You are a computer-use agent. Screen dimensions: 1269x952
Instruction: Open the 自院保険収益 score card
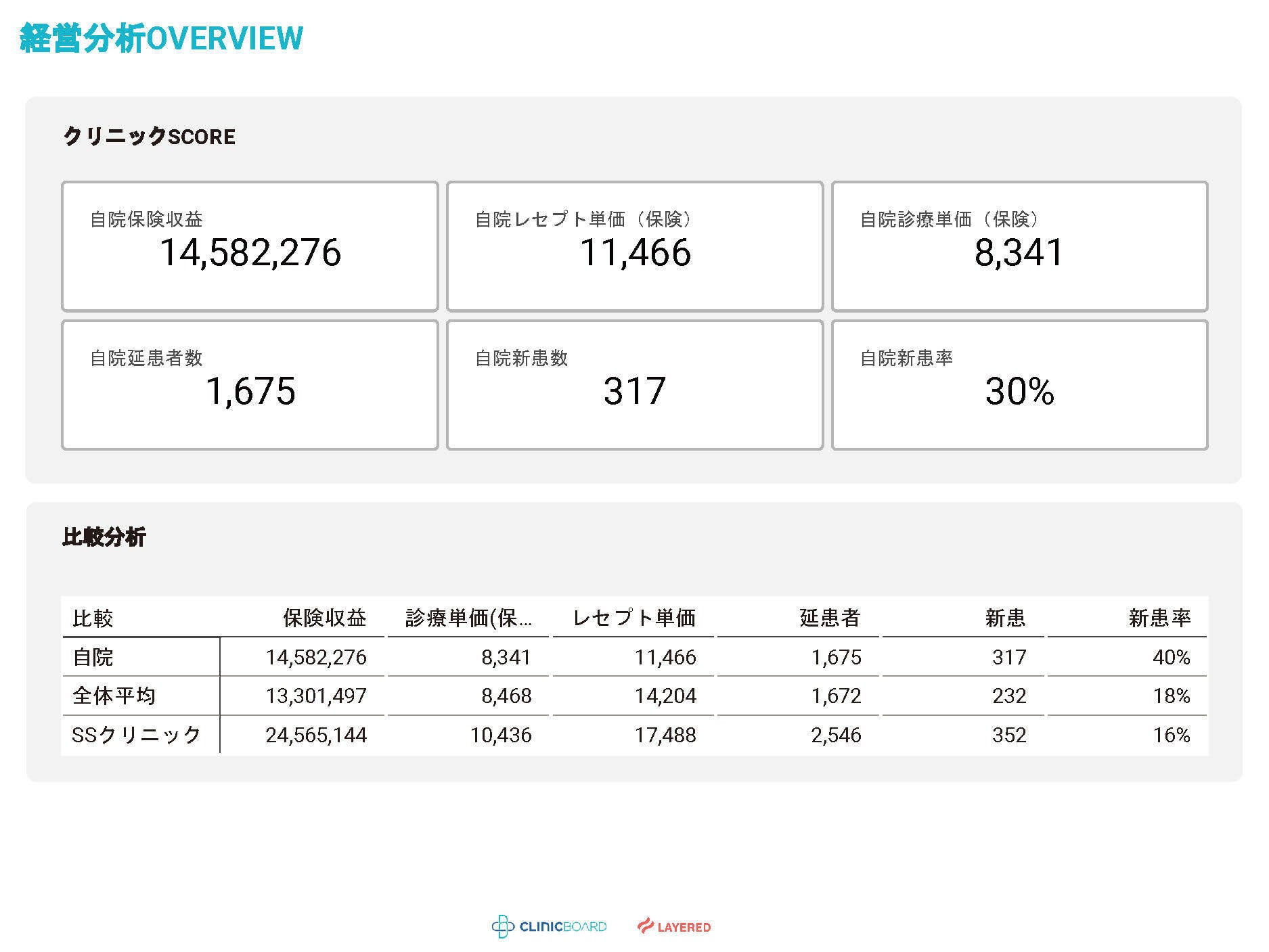click(x=250, y=246)
